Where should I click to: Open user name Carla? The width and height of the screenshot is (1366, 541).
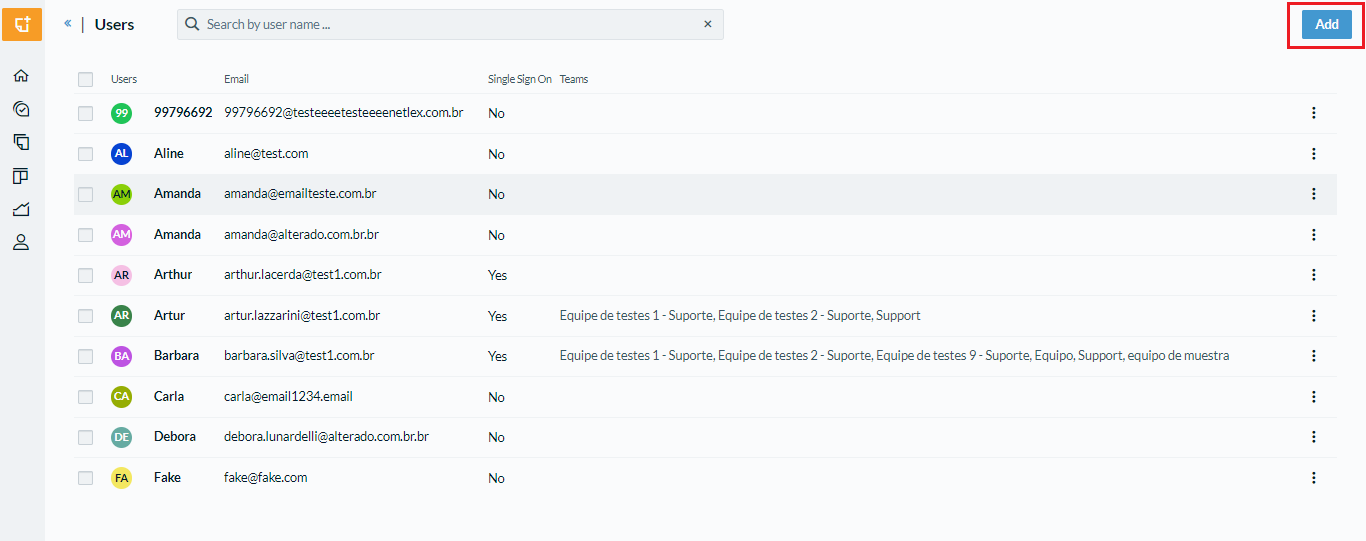(169, 396)
